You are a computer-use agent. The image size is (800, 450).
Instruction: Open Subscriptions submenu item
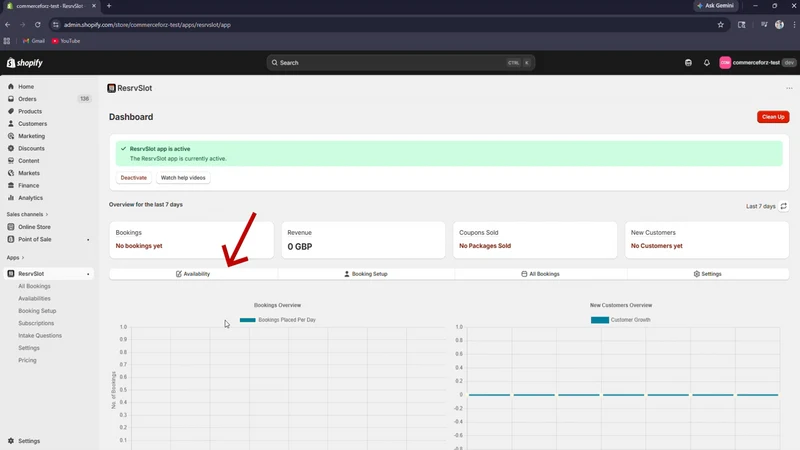click(x=36, y=323)
